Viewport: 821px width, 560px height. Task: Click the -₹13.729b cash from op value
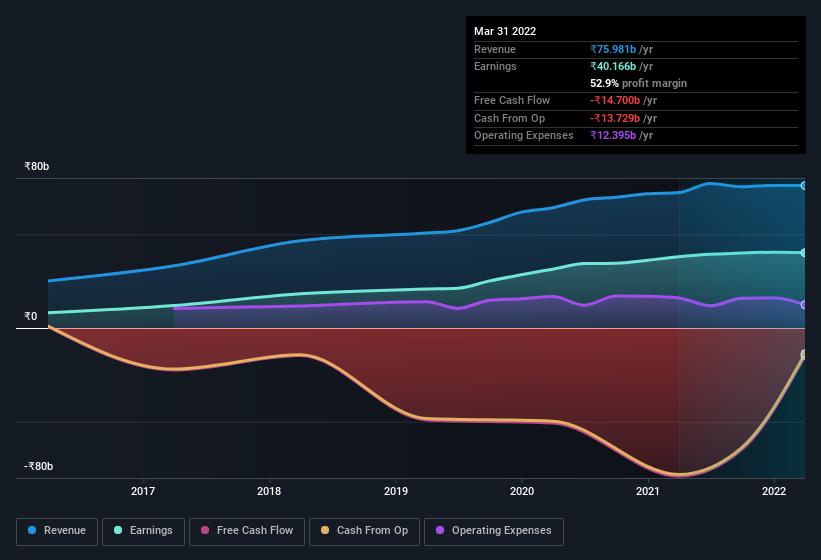point(615,118)
